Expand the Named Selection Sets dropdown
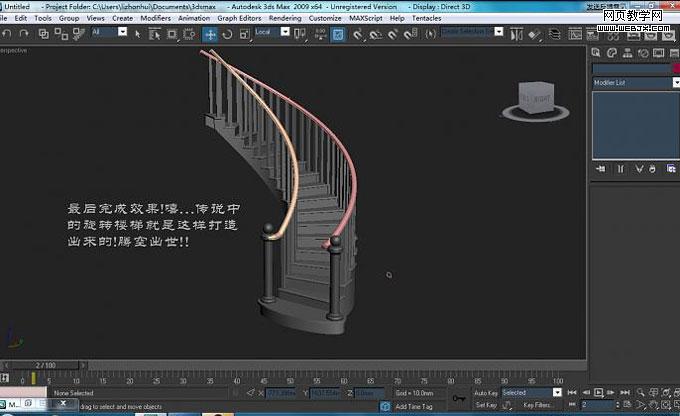This screenshot has height=416, width=680. point(499,32)
